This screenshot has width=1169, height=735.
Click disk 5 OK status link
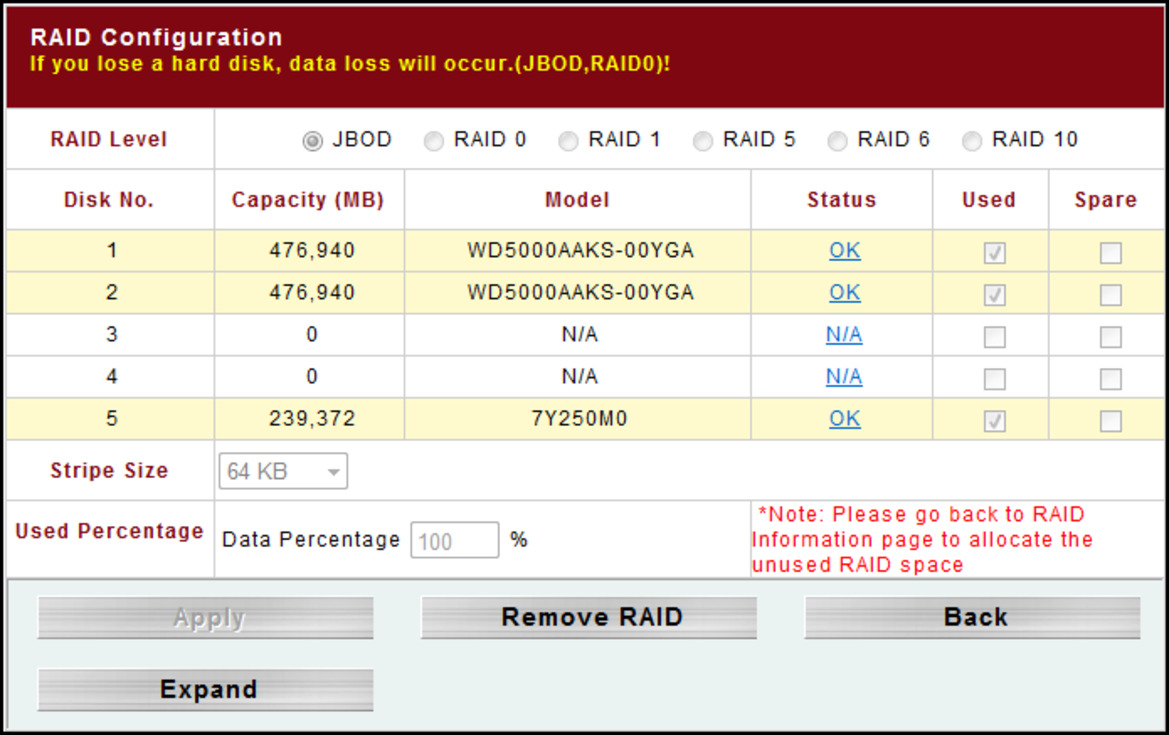(844, 419)
